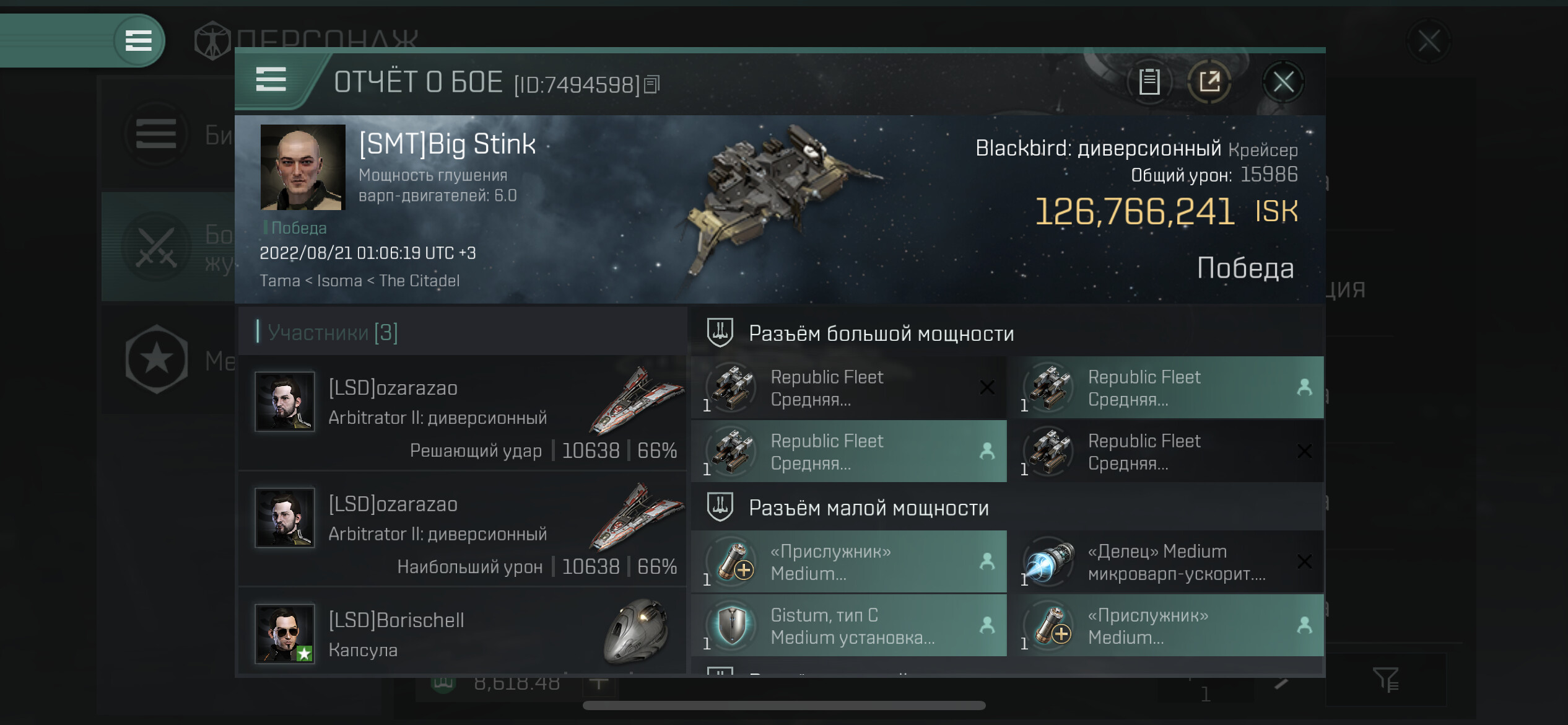Open the Разъём малой мощности section header
The image size is (1568, 725).
coord(868,509)
